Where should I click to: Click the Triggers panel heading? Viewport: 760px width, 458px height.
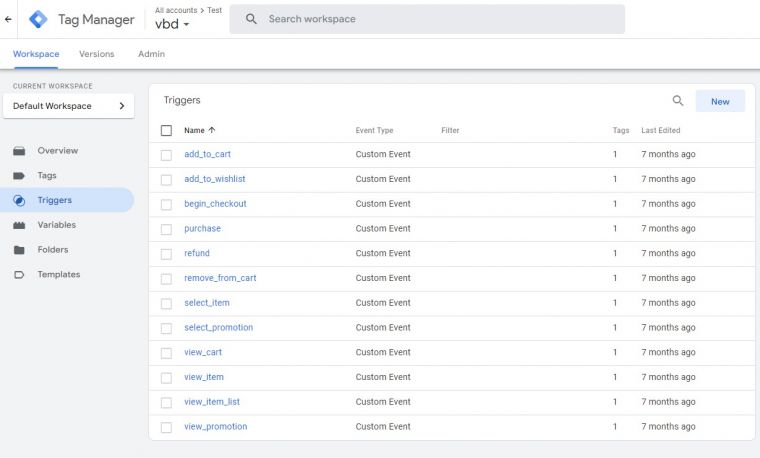182,100
